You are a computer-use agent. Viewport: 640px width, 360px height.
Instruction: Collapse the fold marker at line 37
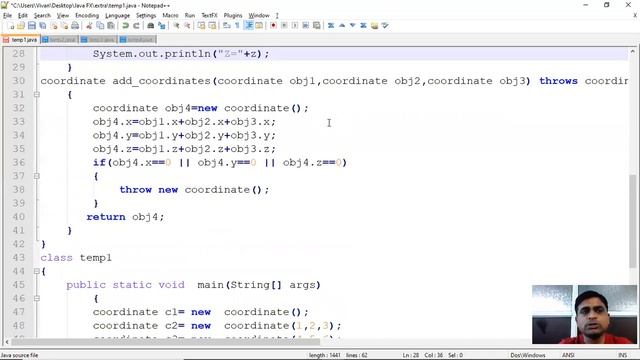tap(37, 176)
